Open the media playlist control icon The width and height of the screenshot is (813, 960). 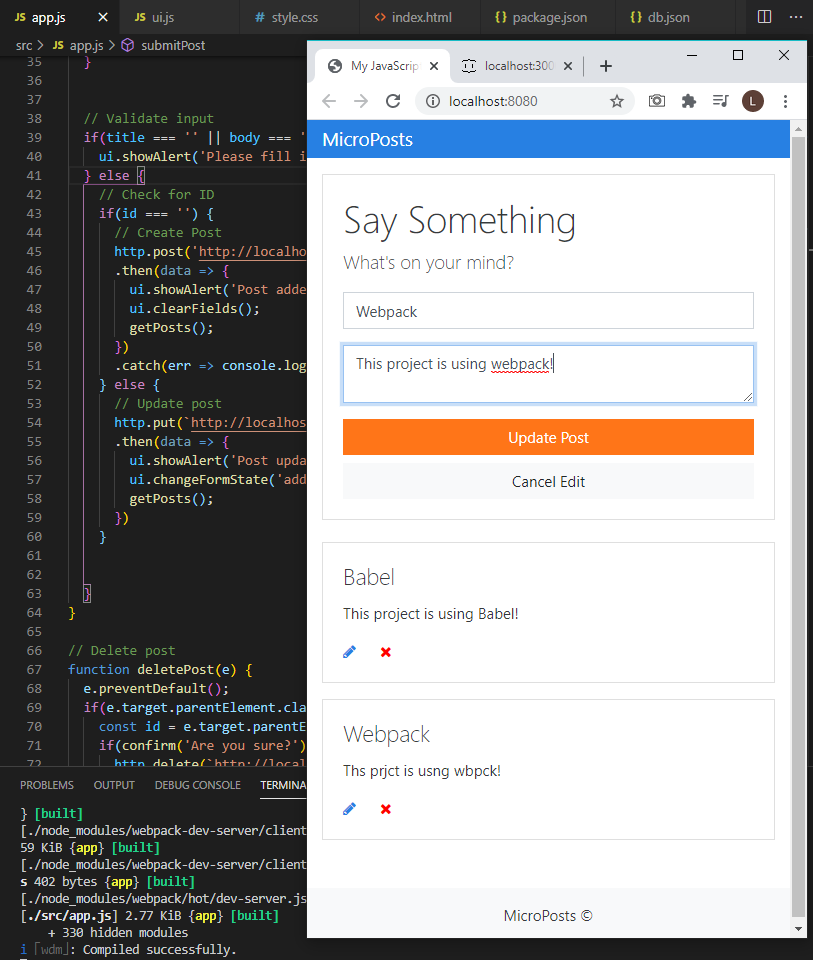pyautogui.click(x=721, y=100)
